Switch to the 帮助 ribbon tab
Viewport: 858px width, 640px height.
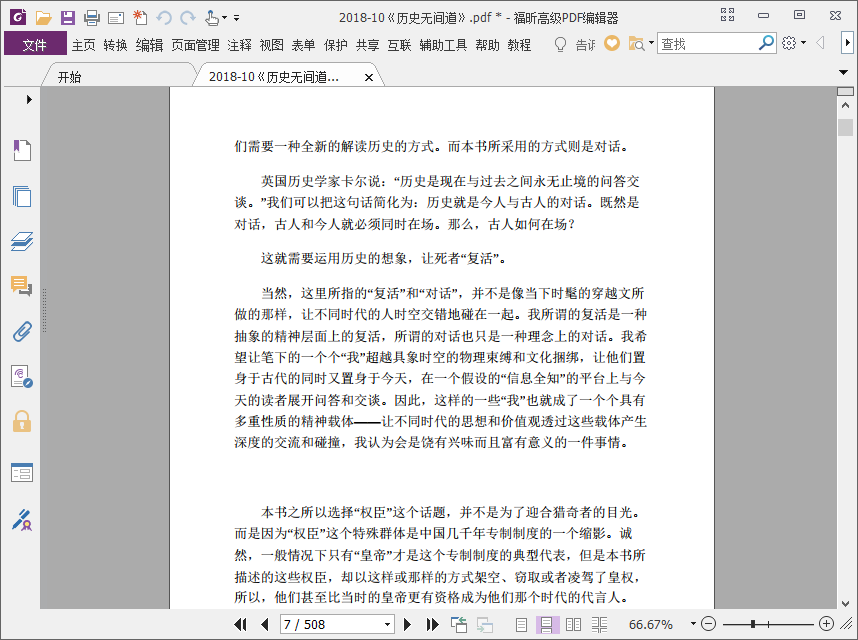click(487, 45)
